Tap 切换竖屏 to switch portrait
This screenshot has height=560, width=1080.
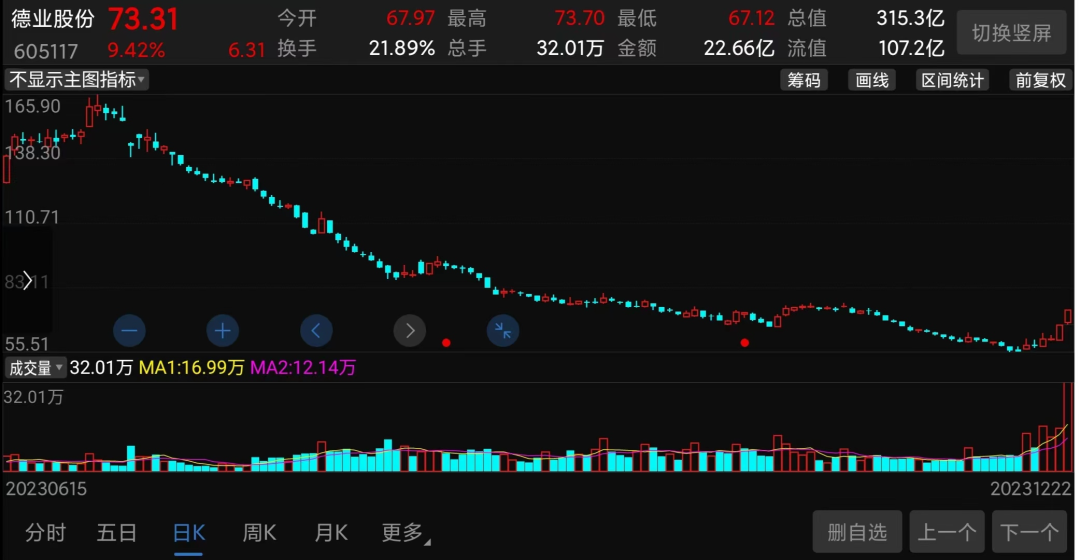(1011, 33)
